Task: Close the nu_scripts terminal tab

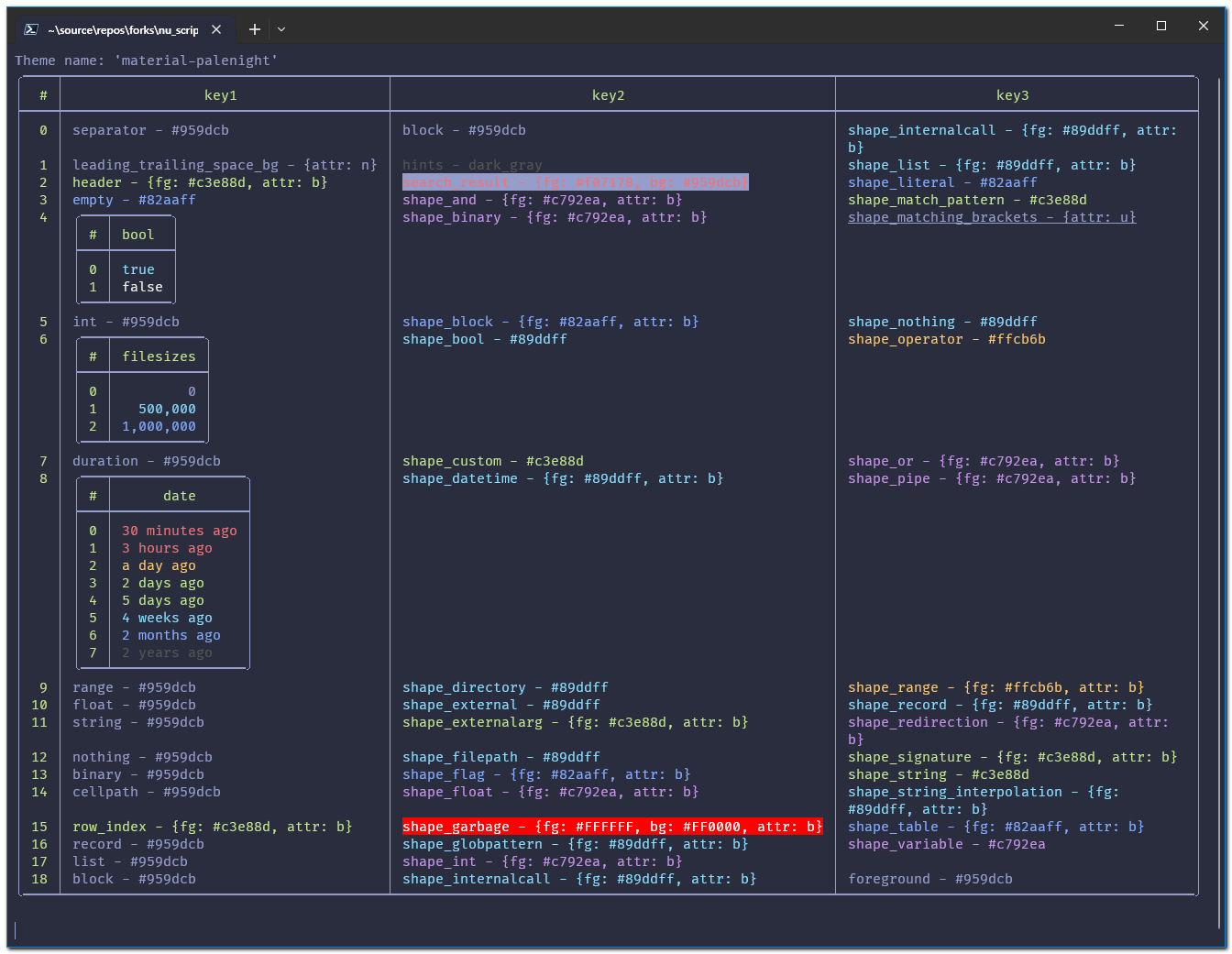Action: (216, 29)
